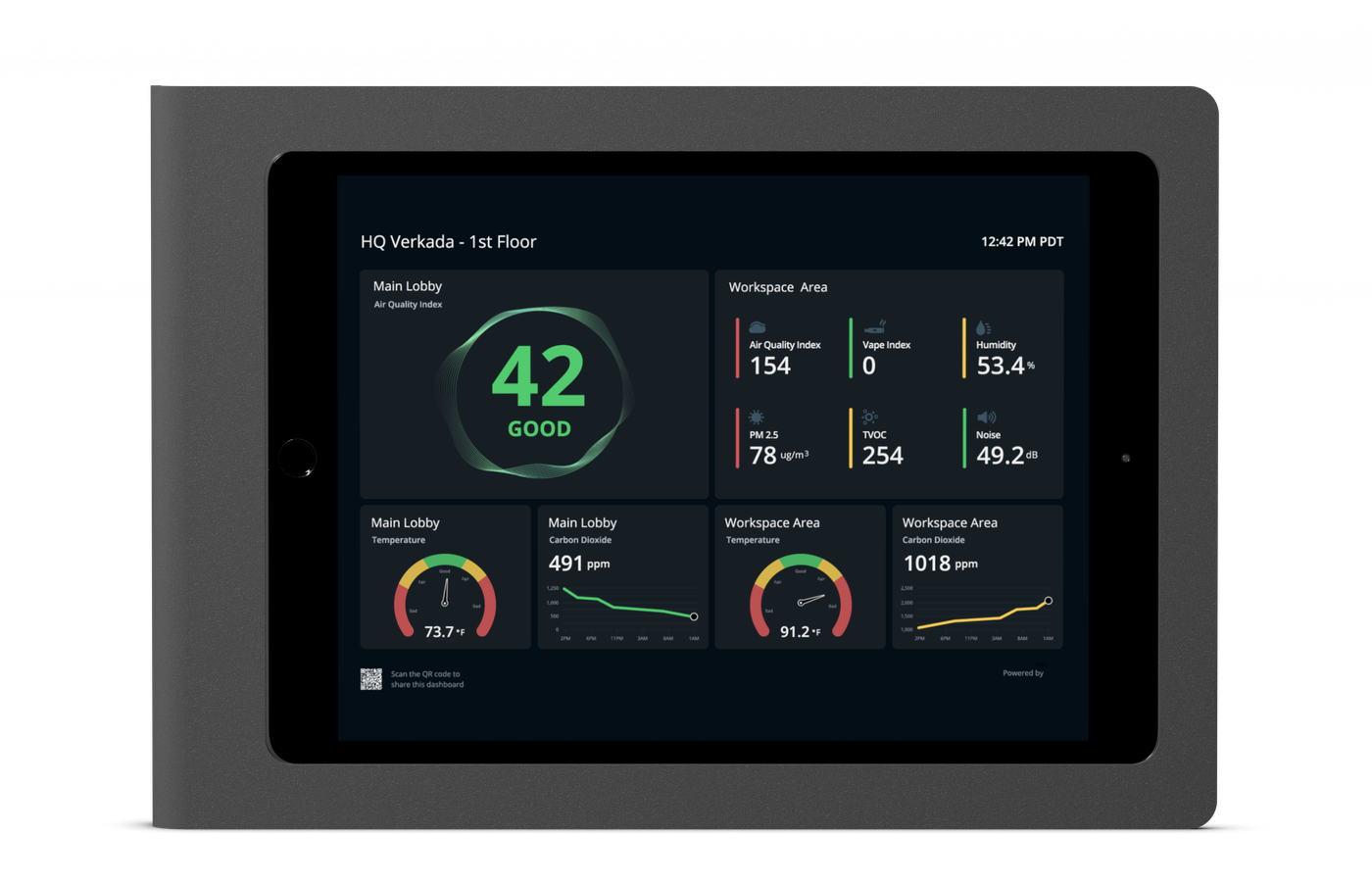
Task: Click the Noise speaker icon
Action: (986, 417)
